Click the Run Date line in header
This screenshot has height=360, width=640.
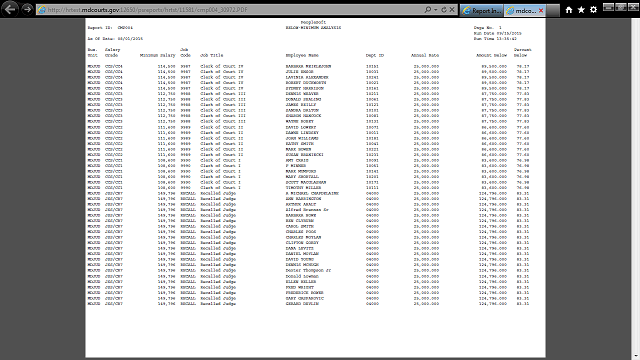[498, 33]
